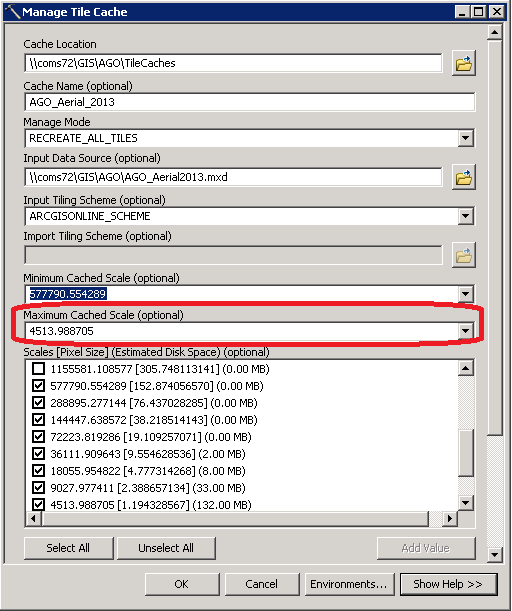Uncheck the 577790.554289 scale checkbox
The image size is (512, 611).
tap(38, 386)
